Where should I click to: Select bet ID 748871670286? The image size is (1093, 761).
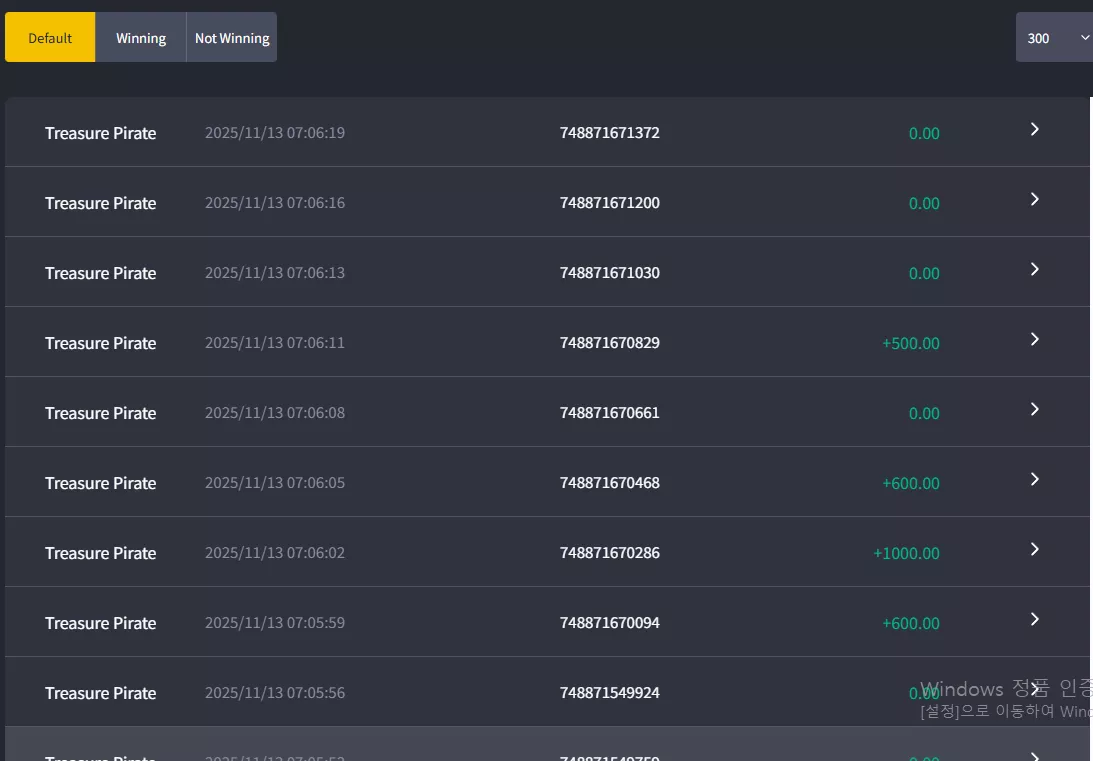[x=609, y=553]
